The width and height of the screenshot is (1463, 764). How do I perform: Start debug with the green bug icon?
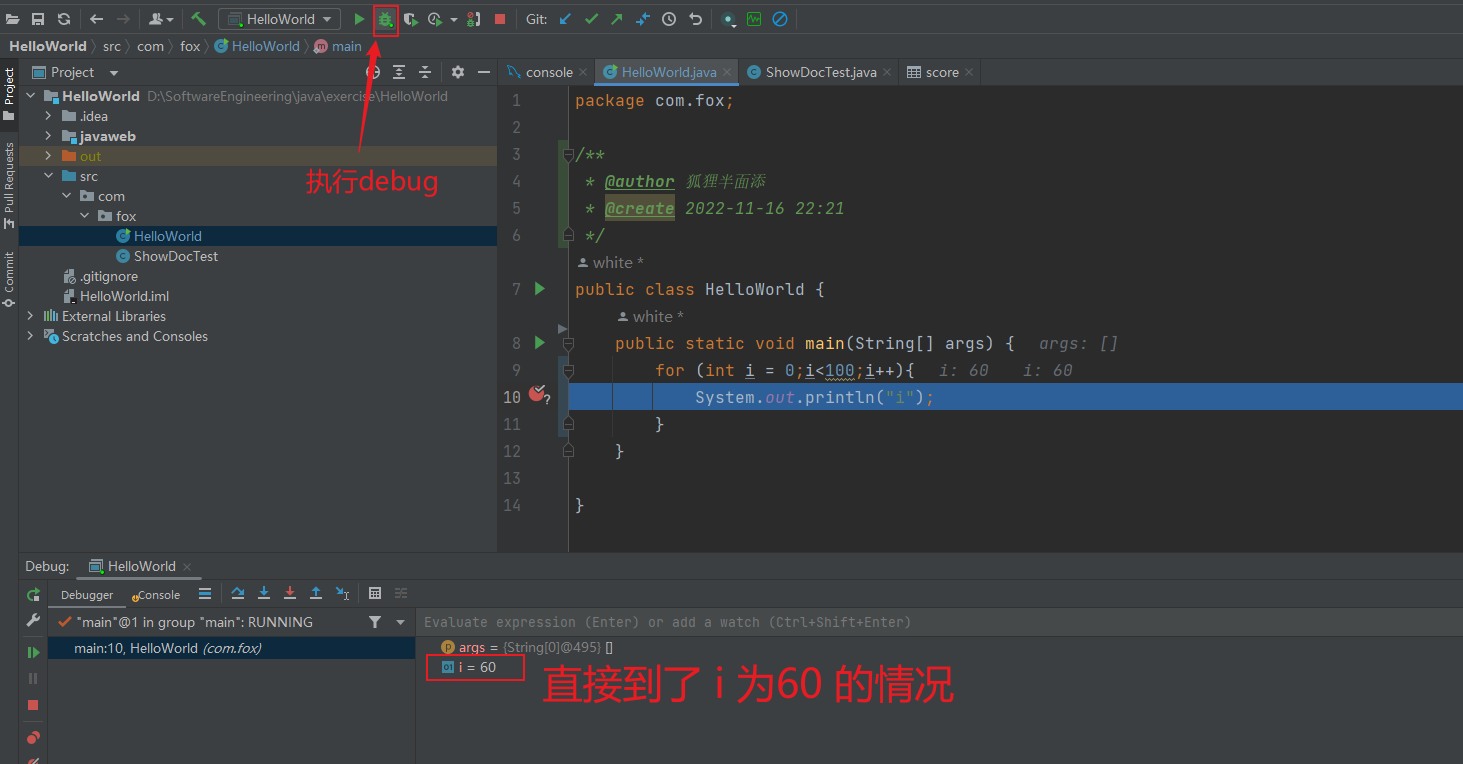click(385, 19)
